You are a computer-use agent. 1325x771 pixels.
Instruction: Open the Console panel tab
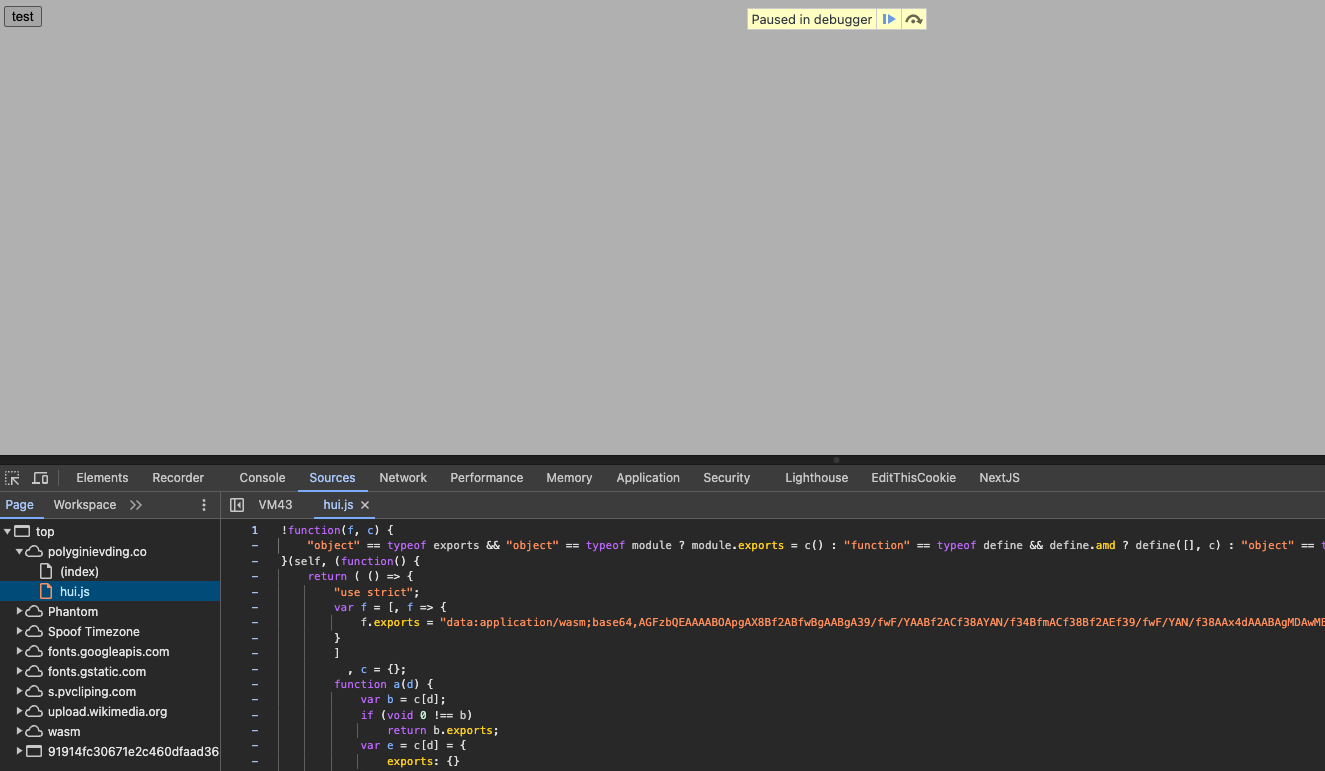262,478
